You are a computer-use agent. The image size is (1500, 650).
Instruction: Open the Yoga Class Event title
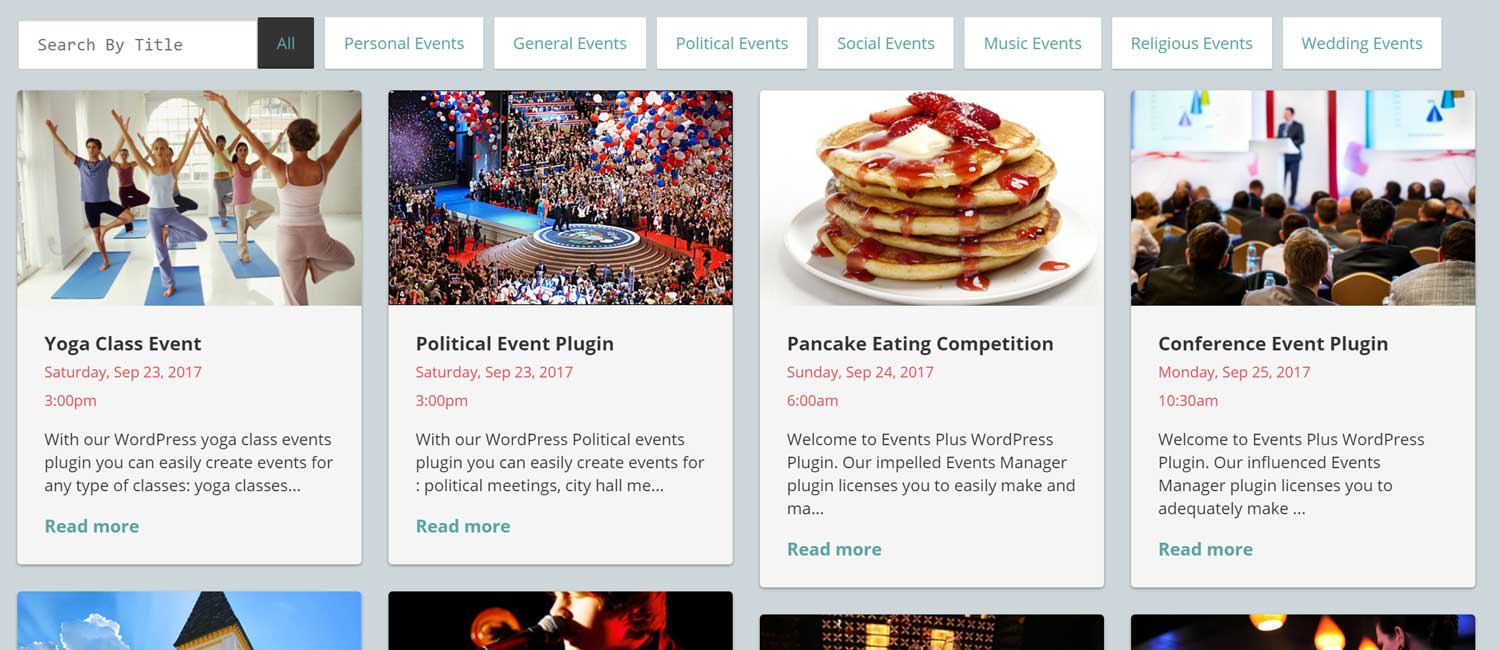pyautogui.click(x=123, y=344)
